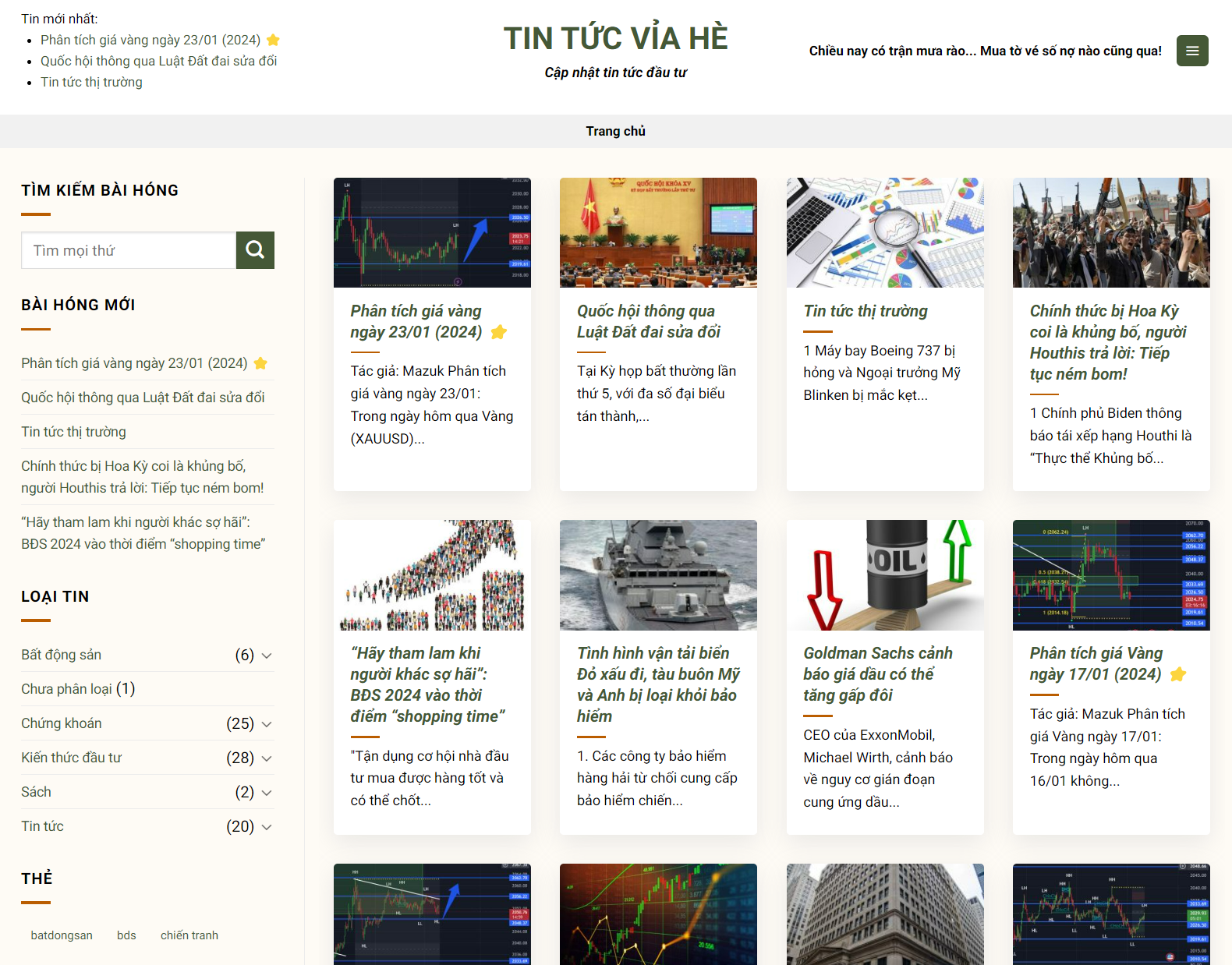The height and width of the screenshot is (965, 1232).
Task: Open the hamburger menu button
Action: point(1191,51)
